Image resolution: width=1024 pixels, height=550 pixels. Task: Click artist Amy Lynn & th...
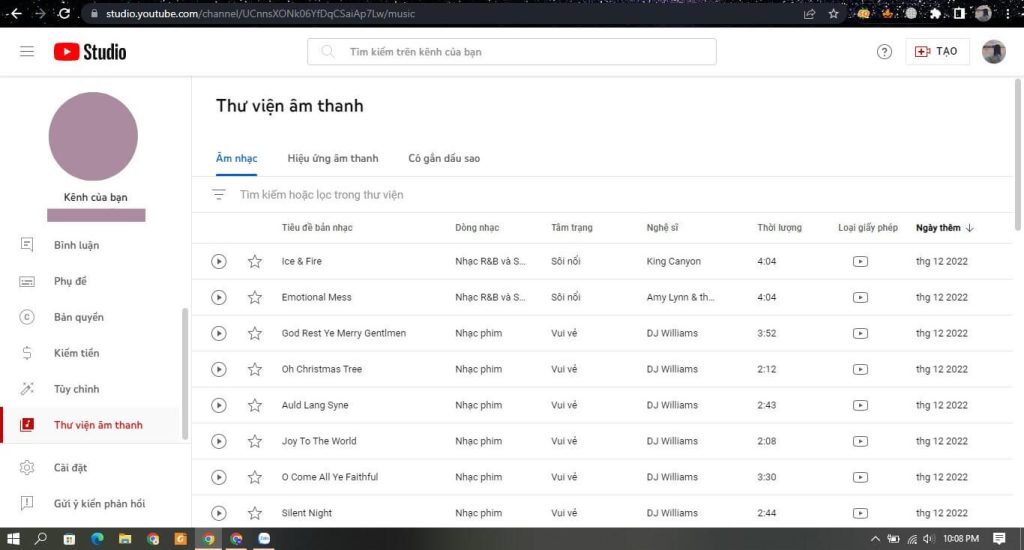point(680,297)
